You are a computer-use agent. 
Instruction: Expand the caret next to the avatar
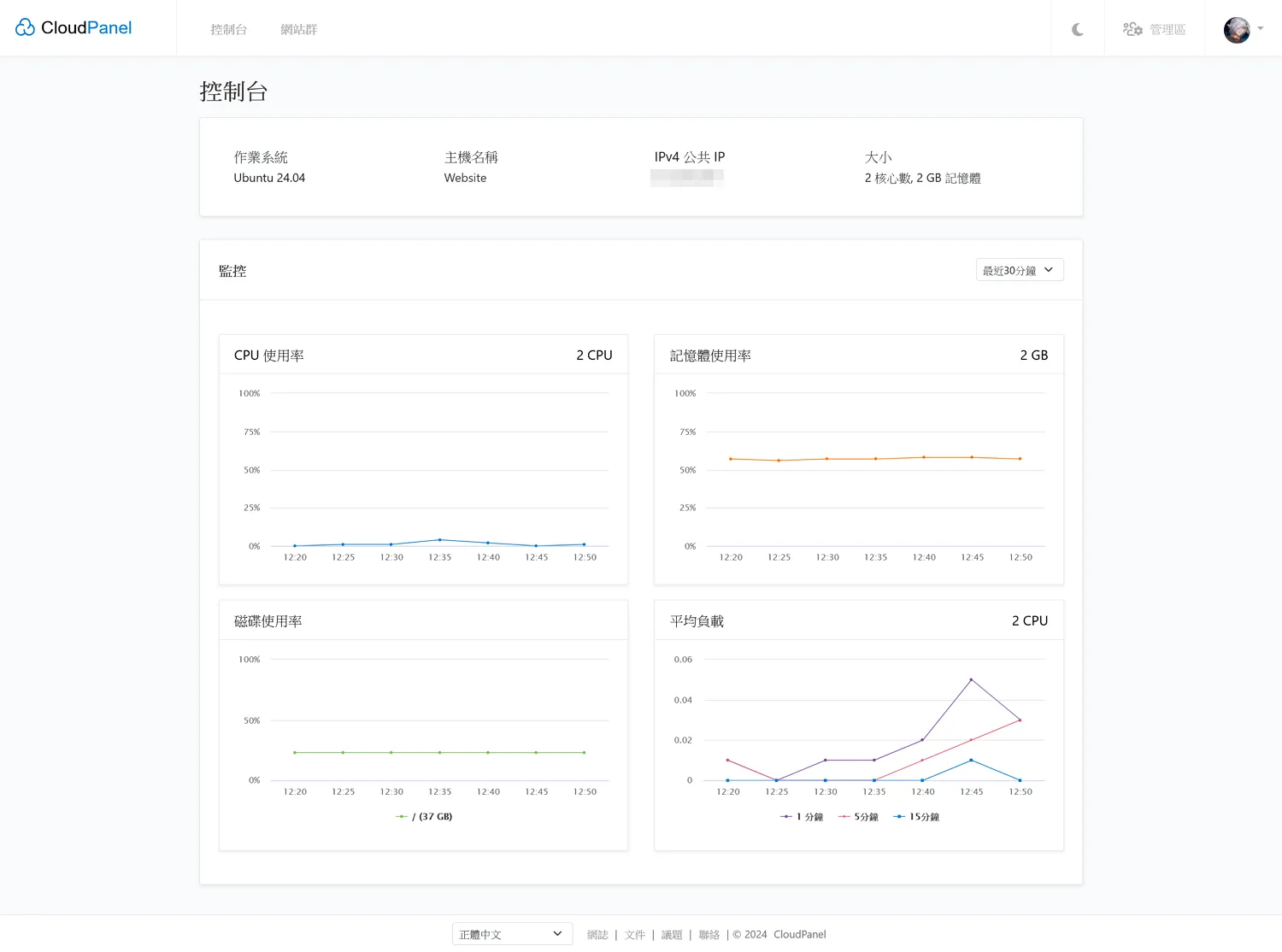pyautogui.click(x=1260, y=28)
